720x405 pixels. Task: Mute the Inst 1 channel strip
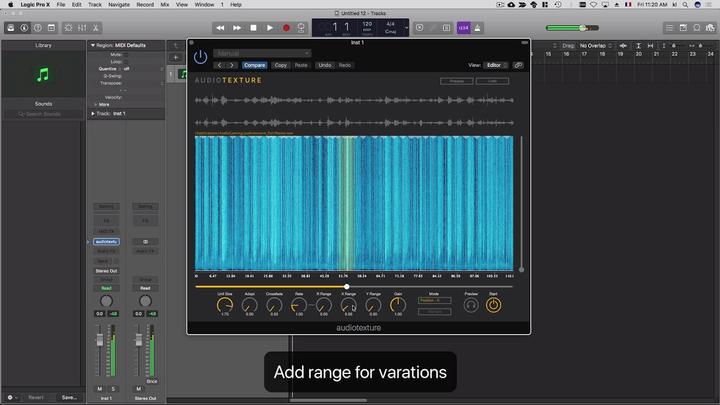click(x=100, y=389)
